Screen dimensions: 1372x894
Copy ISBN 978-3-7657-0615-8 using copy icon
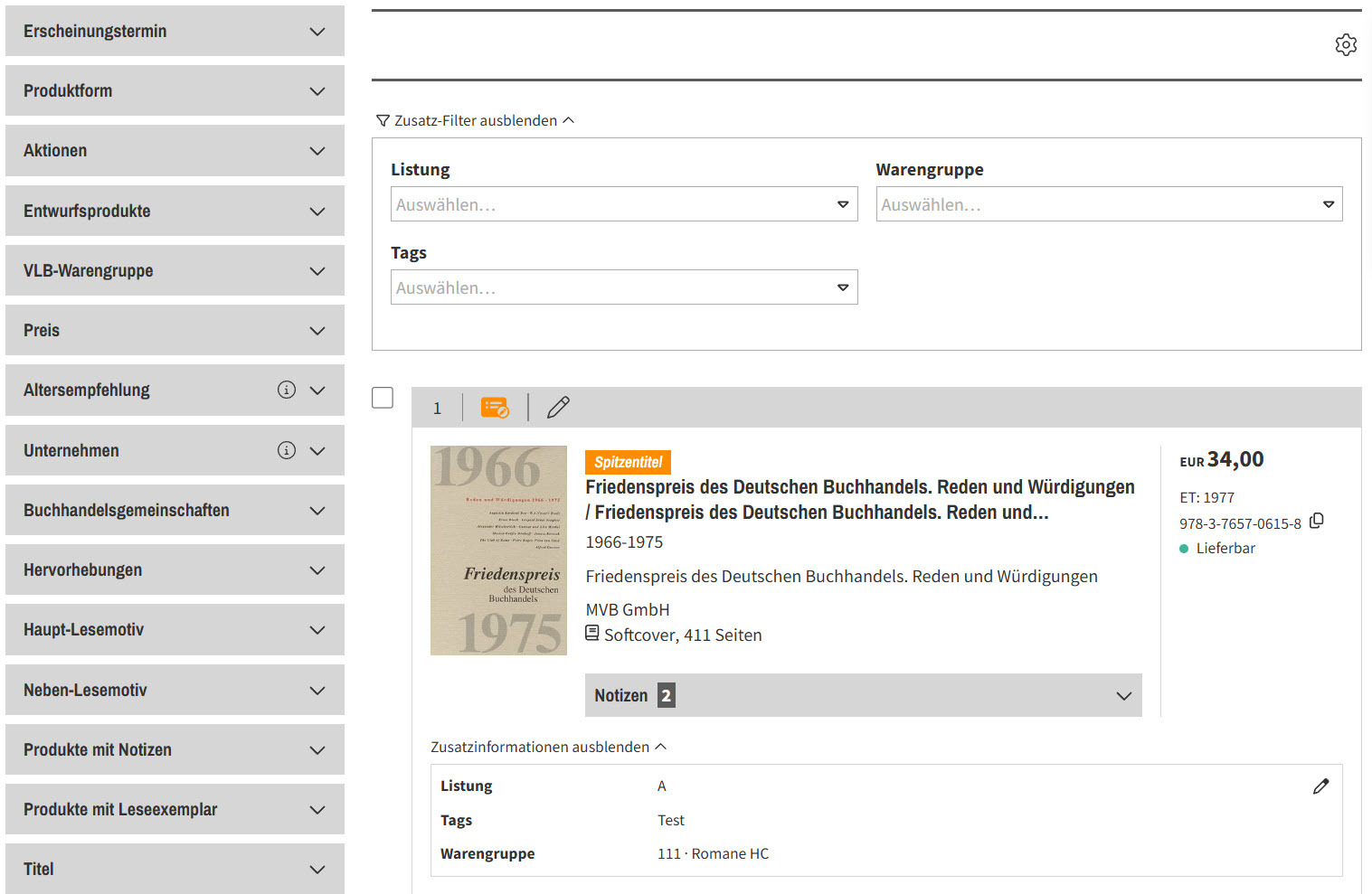tap(1317, 521)
